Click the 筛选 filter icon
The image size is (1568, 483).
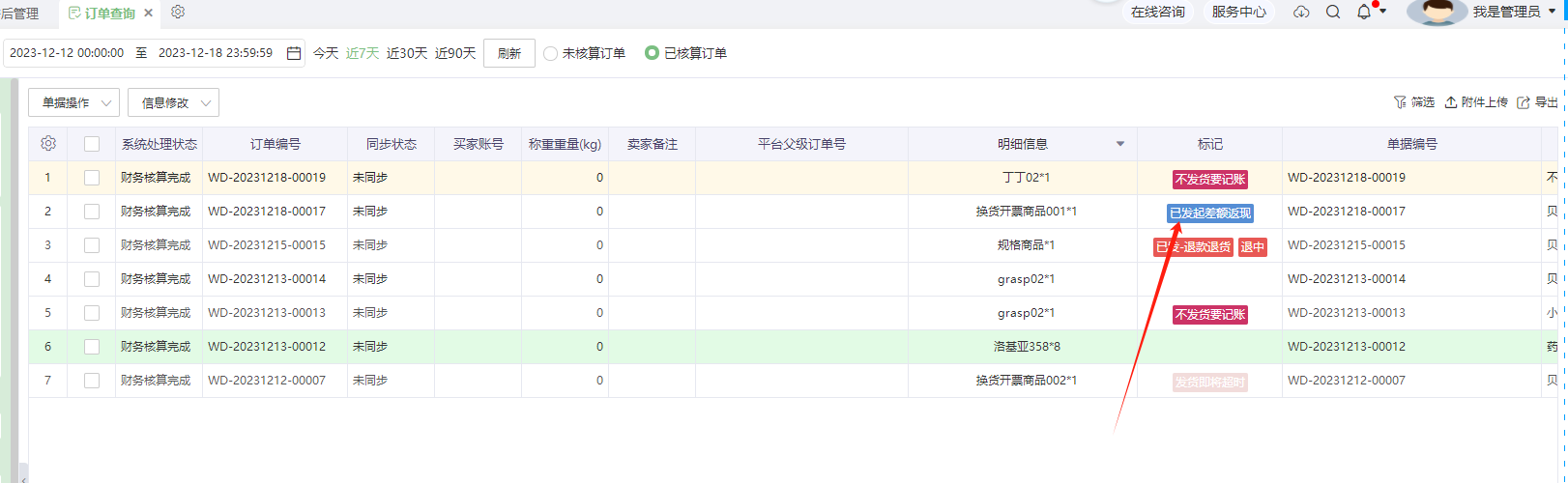coord(1400,102)
